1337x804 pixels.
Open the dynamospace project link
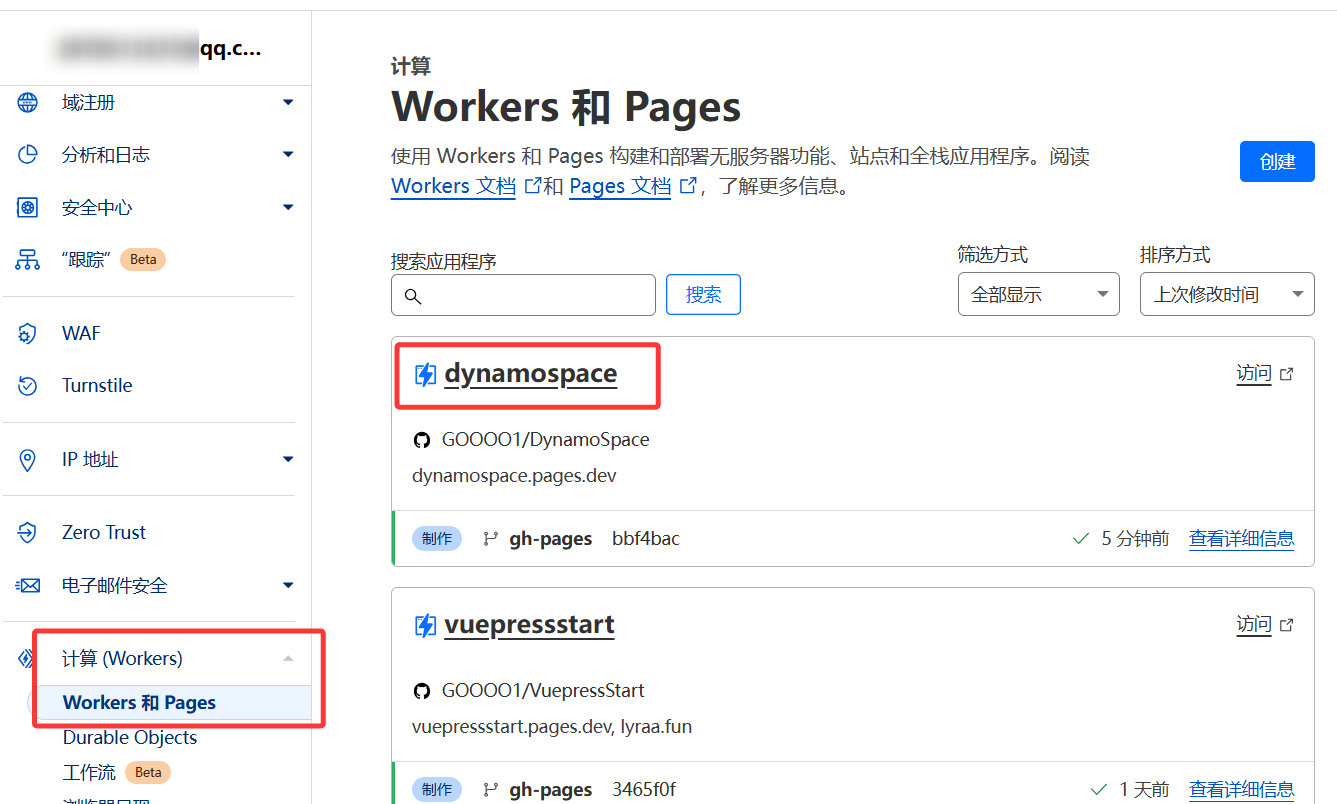tap(530, 374)
